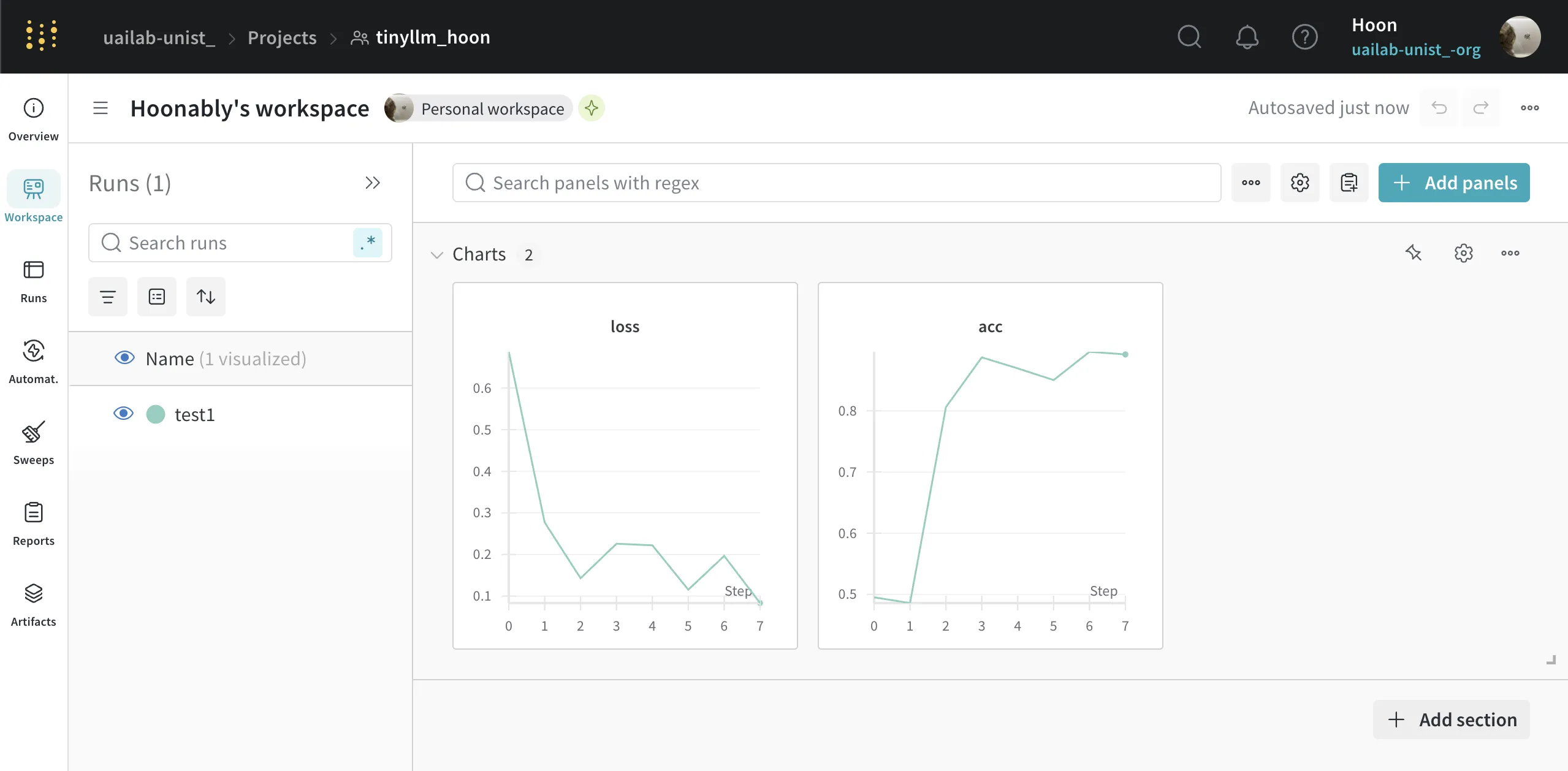Click the test1 run color circle
Image resolution: width=1568 pixels, height=771 pixels.
156,414
